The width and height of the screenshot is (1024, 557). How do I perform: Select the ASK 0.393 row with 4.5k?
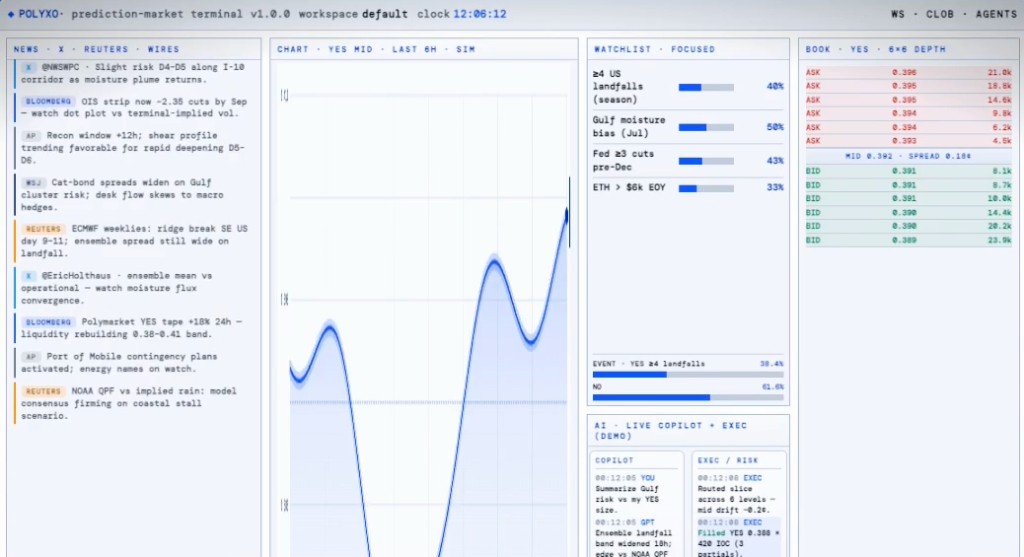pos(908,141)
